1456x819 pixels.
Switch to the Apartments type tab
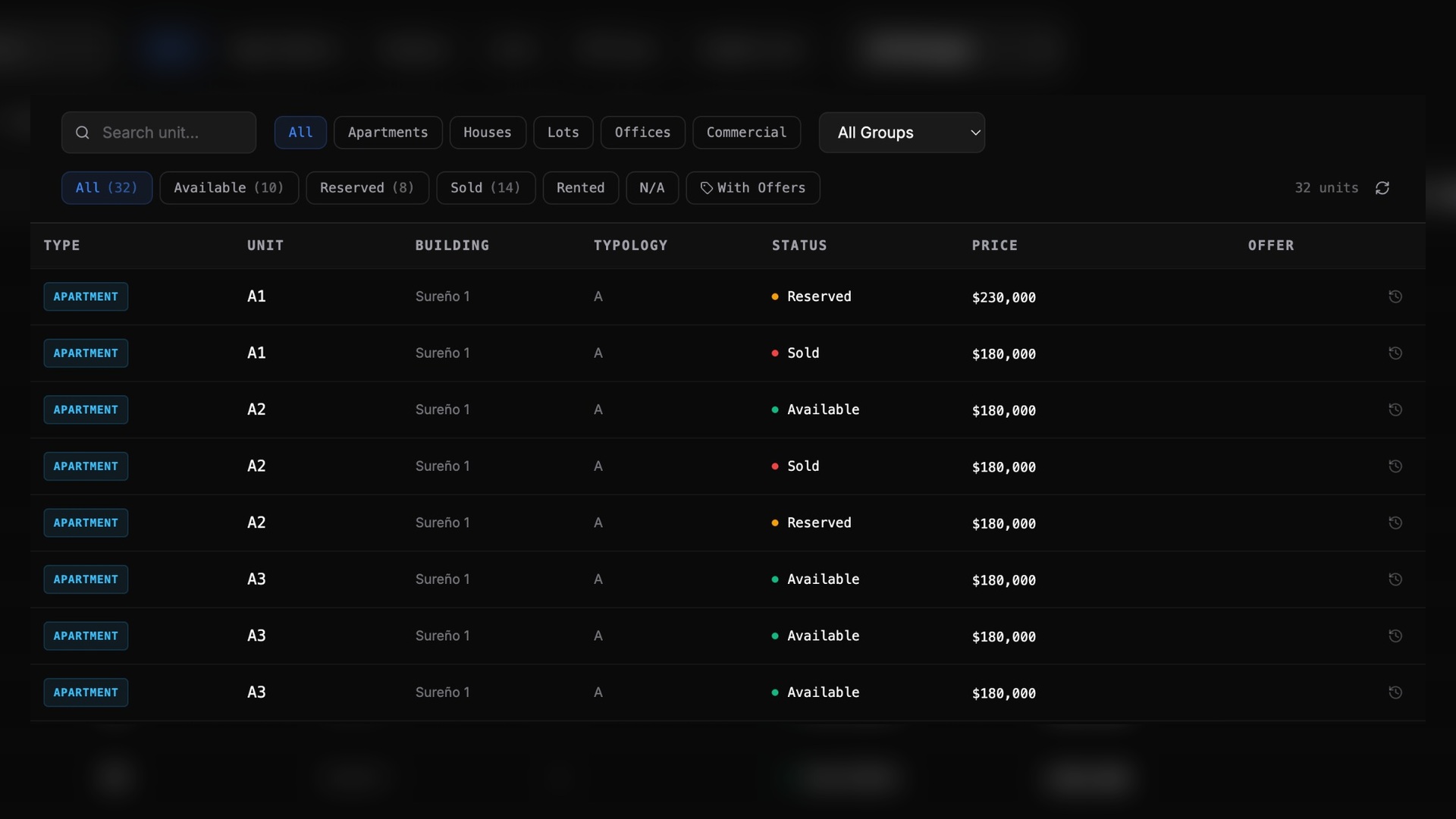[388, 133]
